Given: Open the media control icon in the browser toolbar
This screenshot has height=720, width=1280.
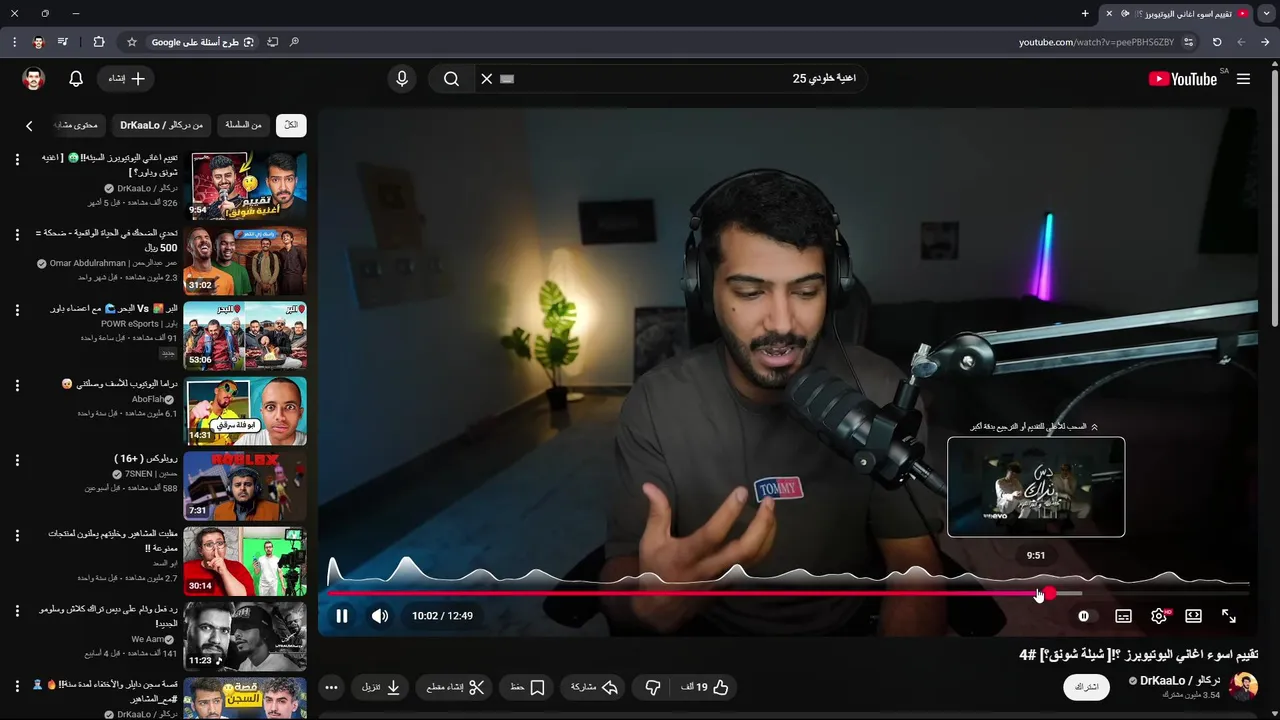Looking at the screenshot, I should pyautogui.click(x=63, y=42).
